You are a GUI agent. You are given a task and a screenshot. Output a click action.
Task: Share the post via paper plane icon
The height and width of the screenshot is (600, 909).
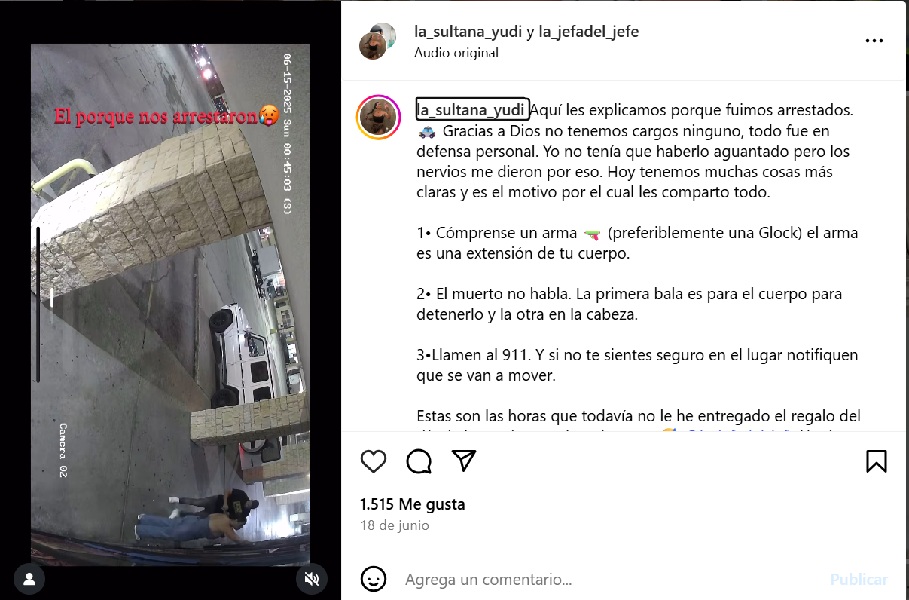click(x=464, y=460)
